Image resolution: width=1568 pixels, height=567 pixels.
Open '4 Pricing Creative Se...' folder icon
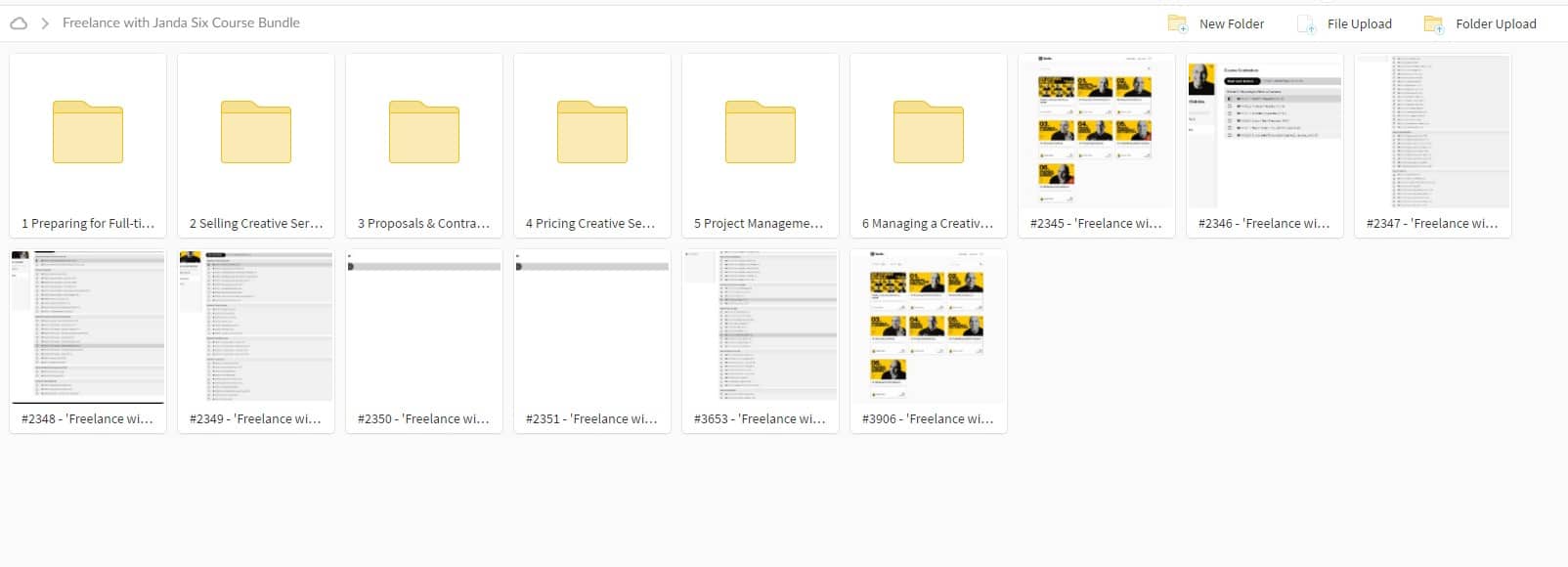point(592,132)
